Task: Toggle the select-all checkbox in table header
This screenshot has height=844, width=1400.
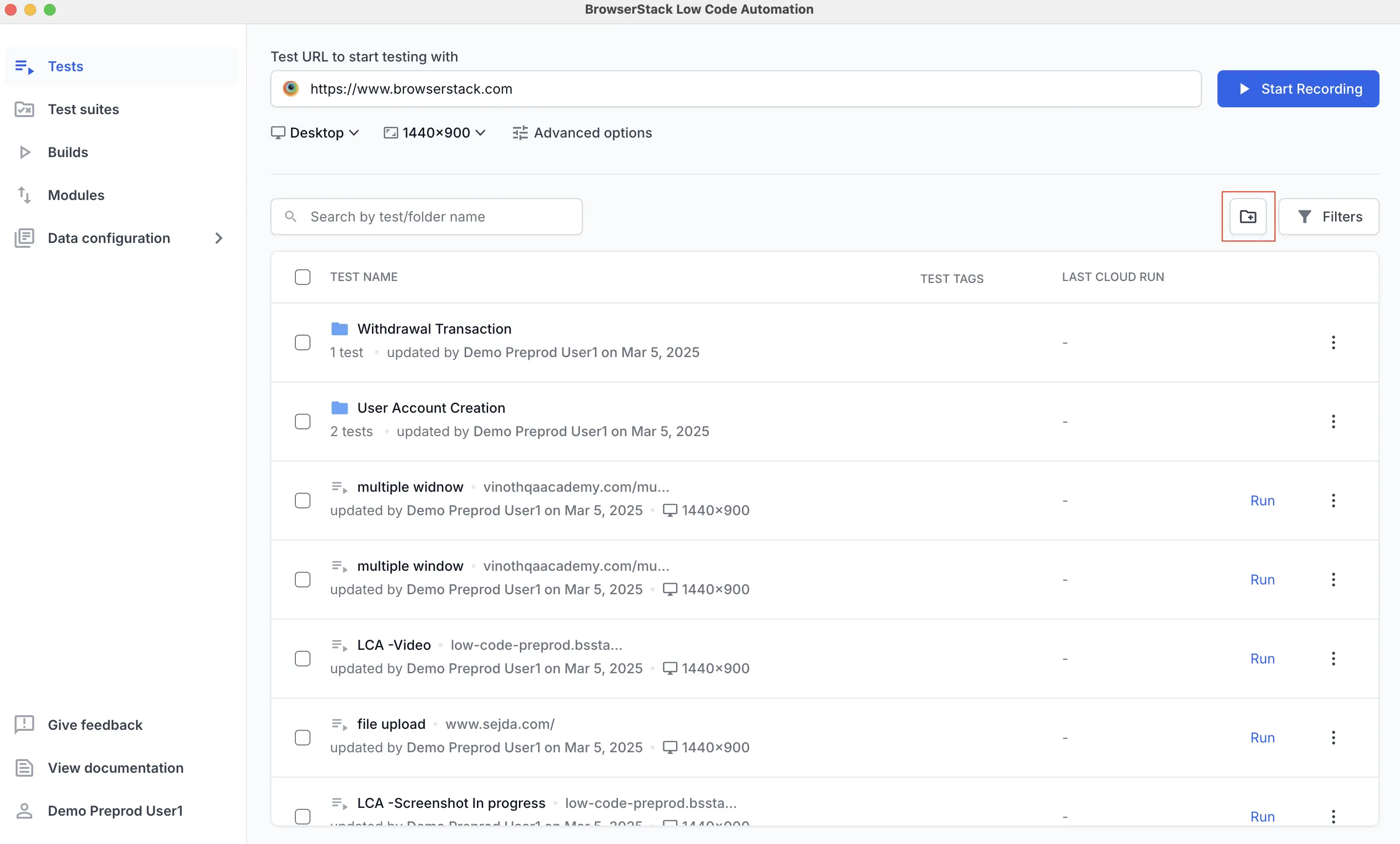Action: (303, 277)
